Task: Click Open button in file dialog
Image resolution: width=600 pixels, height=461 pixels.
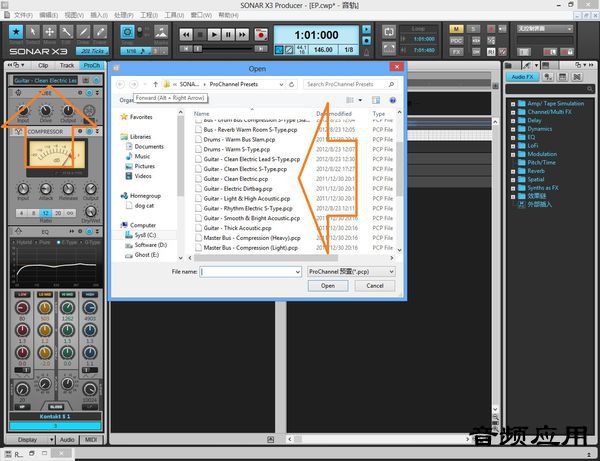Action: 328,286
